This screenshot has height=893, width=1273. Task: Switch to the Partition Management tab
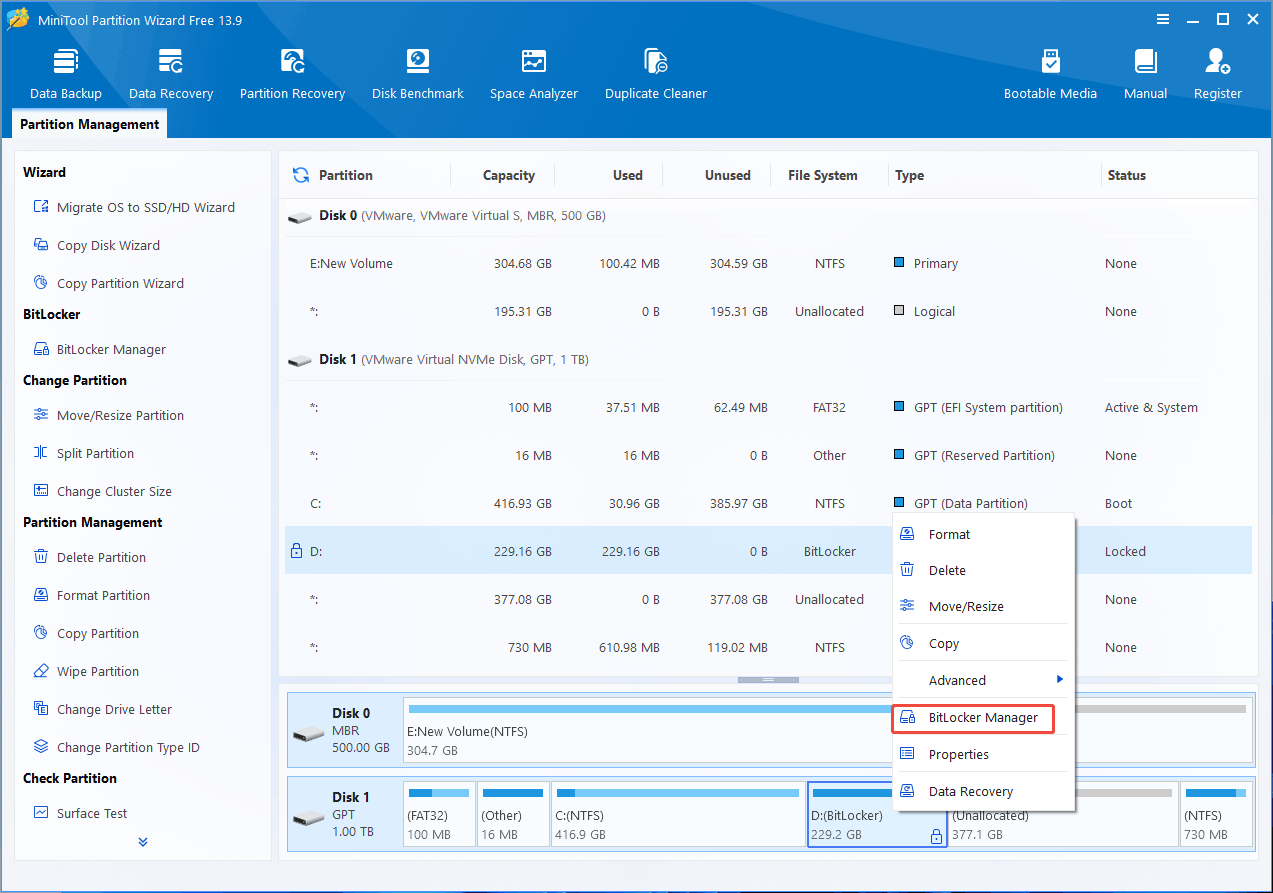coord(90,124)
